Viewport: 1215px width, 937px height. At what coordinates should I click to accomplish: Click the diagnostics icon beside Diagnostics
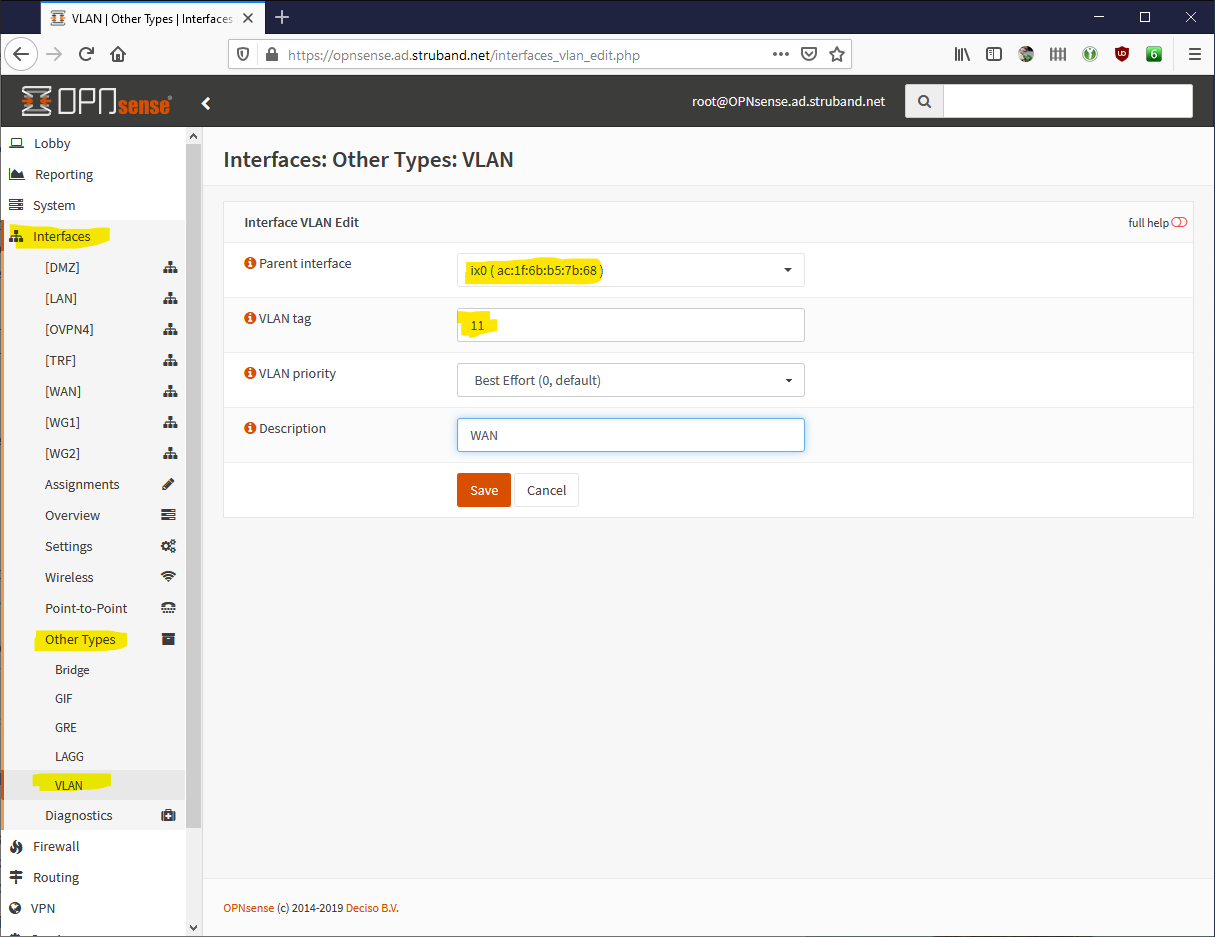point(168,815)
